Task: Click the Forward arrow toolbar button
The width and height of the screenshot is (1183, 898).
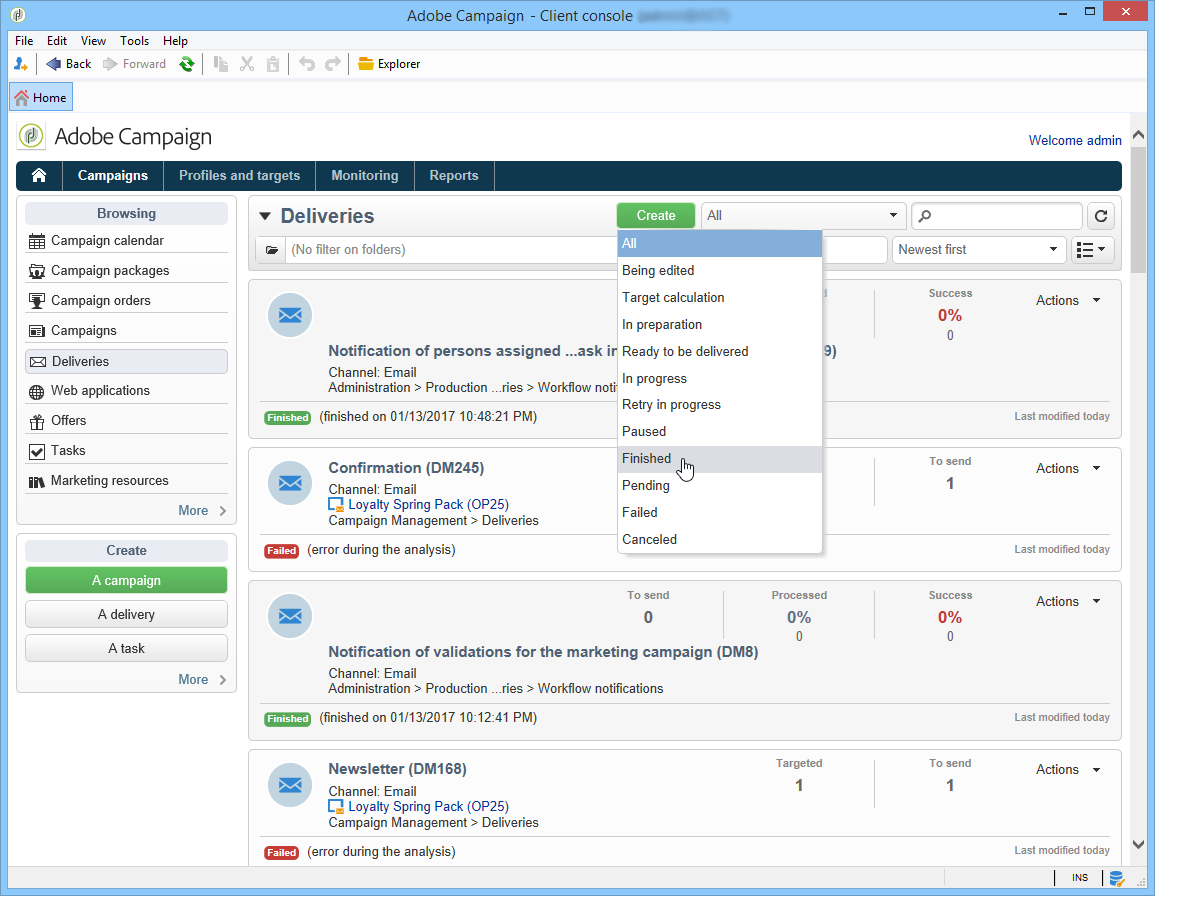Action: point(134,64)
